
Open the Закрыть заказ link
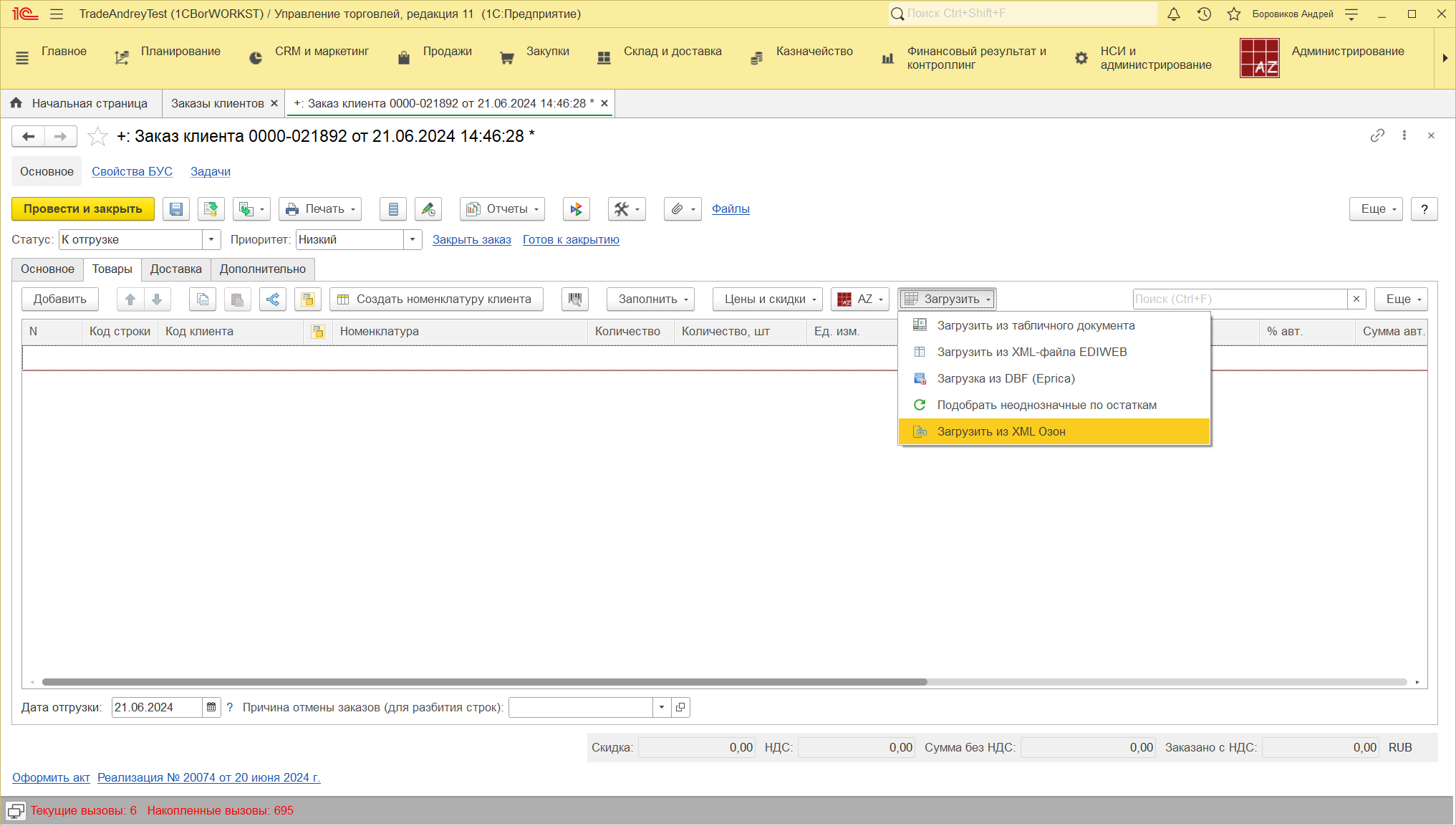click(x=471, y=240)
